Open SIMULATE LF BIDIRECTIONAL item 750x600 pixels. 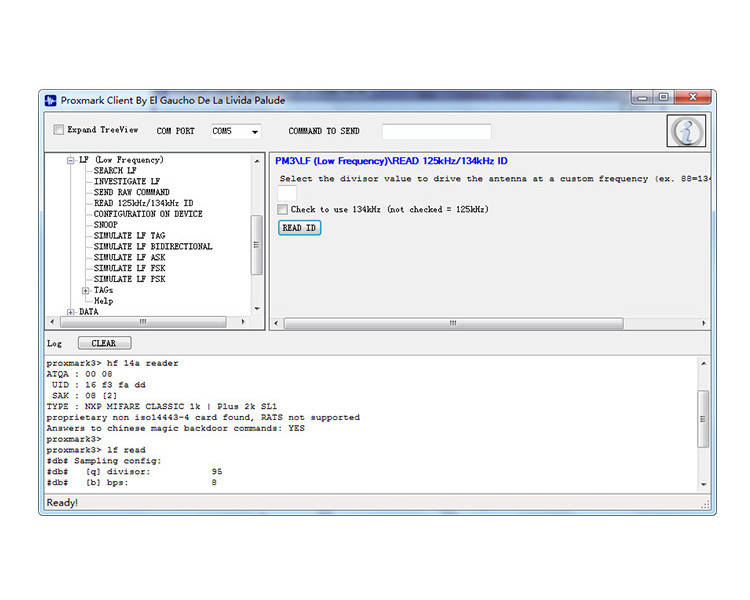click(152, 246)
